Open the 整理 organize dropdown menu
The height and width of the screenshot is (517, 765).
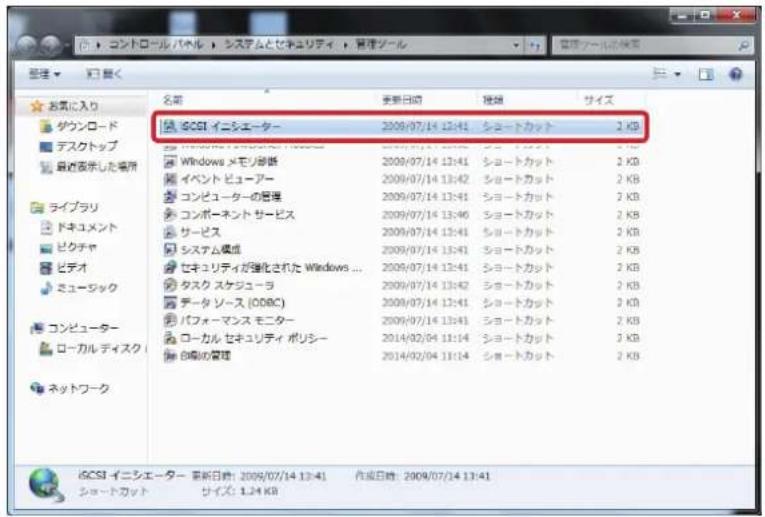click(44, 74)
